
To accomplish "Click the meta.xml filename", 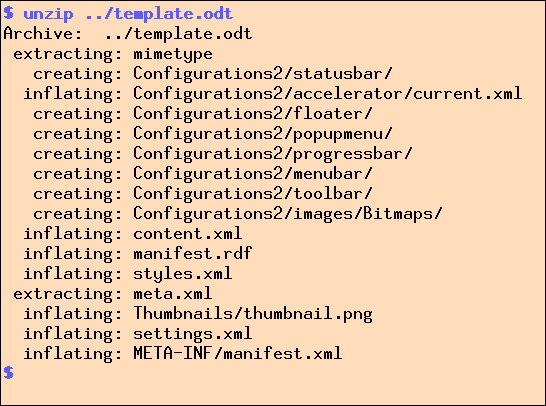I will click(173, 294).
